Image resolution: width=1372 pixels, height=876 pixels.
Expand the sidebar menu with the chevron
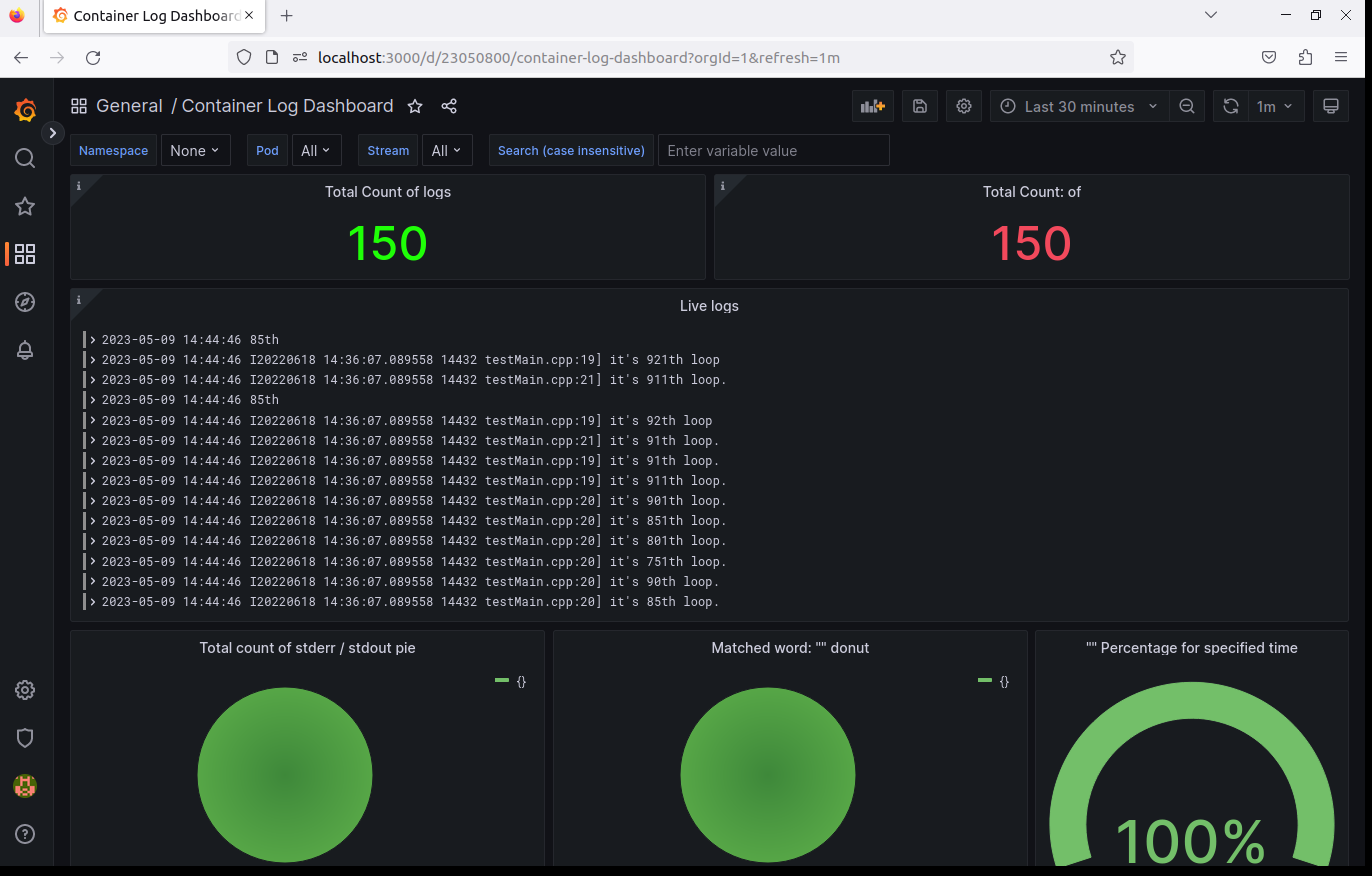[x=52, y=132]
